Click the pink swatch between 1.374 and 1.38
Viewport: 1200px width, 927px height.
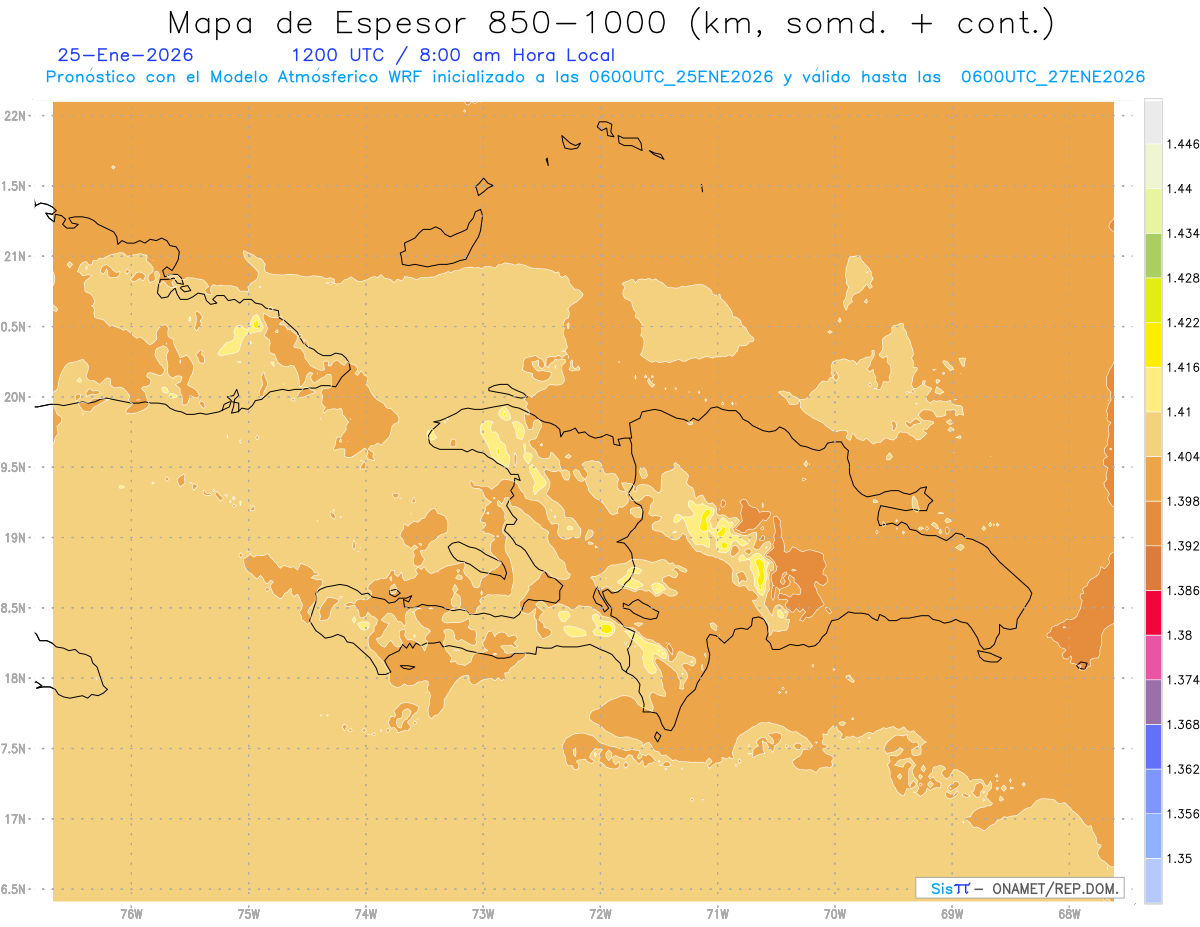point(1153,657)
